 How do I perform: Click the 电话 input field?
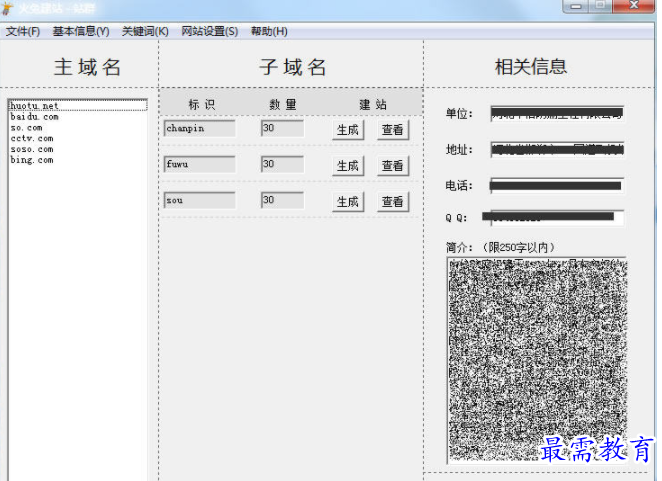tap(557, 185)
